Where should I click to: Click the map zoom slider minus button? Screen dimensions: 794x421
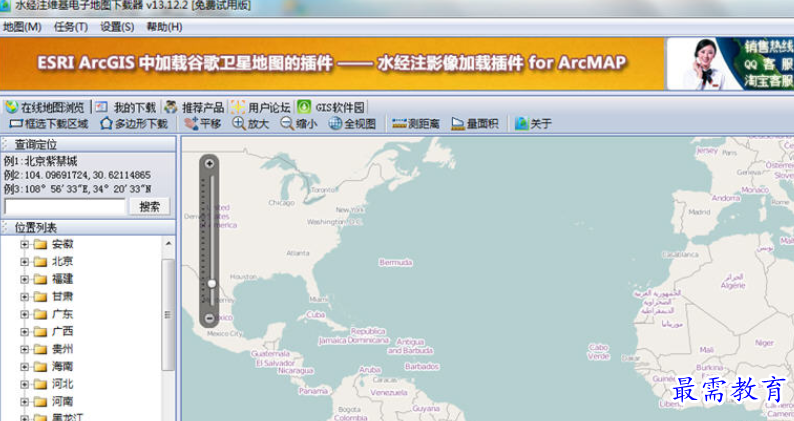209,318
